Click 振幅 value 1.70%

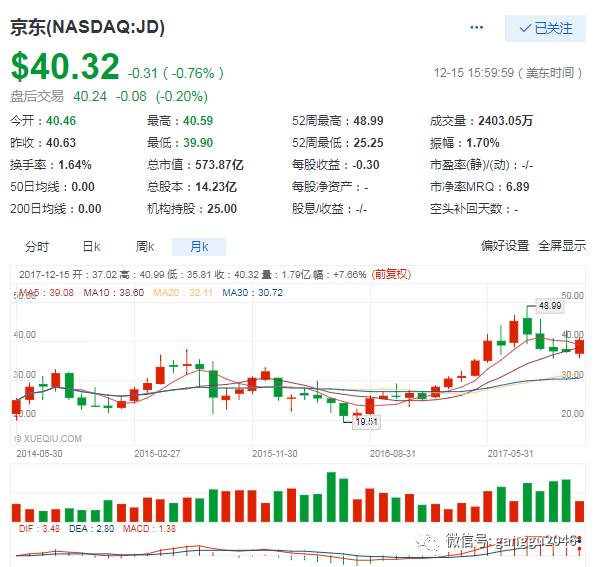click(483, 143)
